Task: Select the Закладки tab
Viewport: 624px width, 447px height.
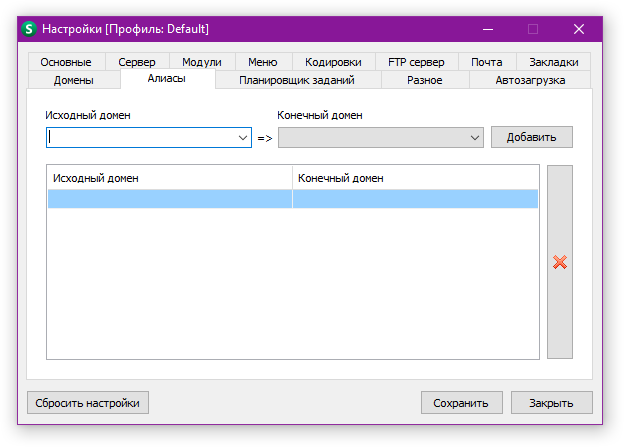Action: pos(554,62)
